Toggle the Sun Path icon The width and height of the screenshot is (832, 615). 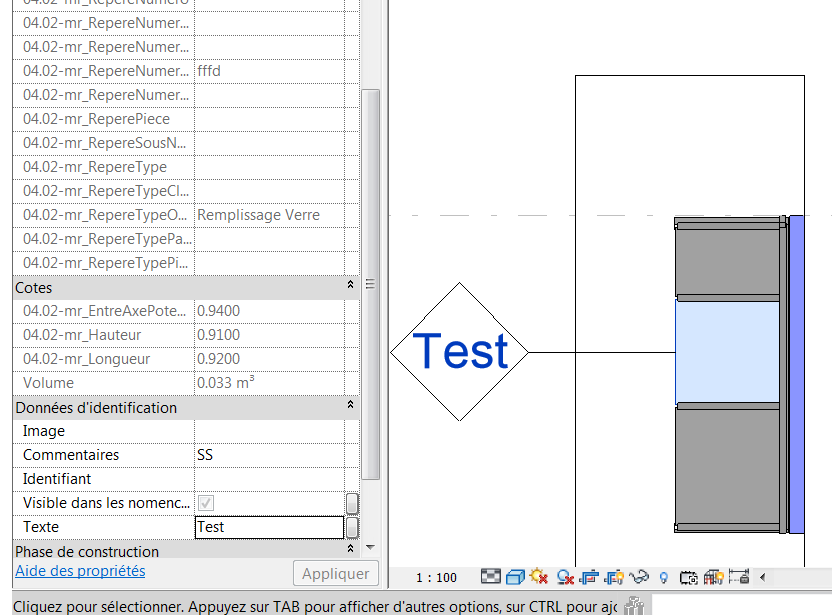point(540,577)
